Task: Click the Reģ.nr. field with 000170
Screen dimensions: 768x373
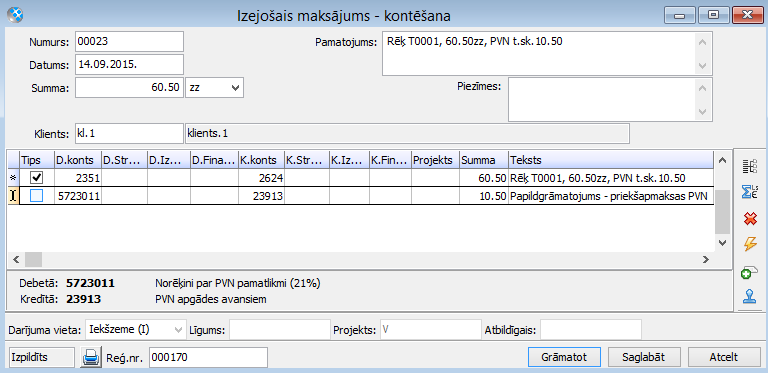Action: click(209, 358)
